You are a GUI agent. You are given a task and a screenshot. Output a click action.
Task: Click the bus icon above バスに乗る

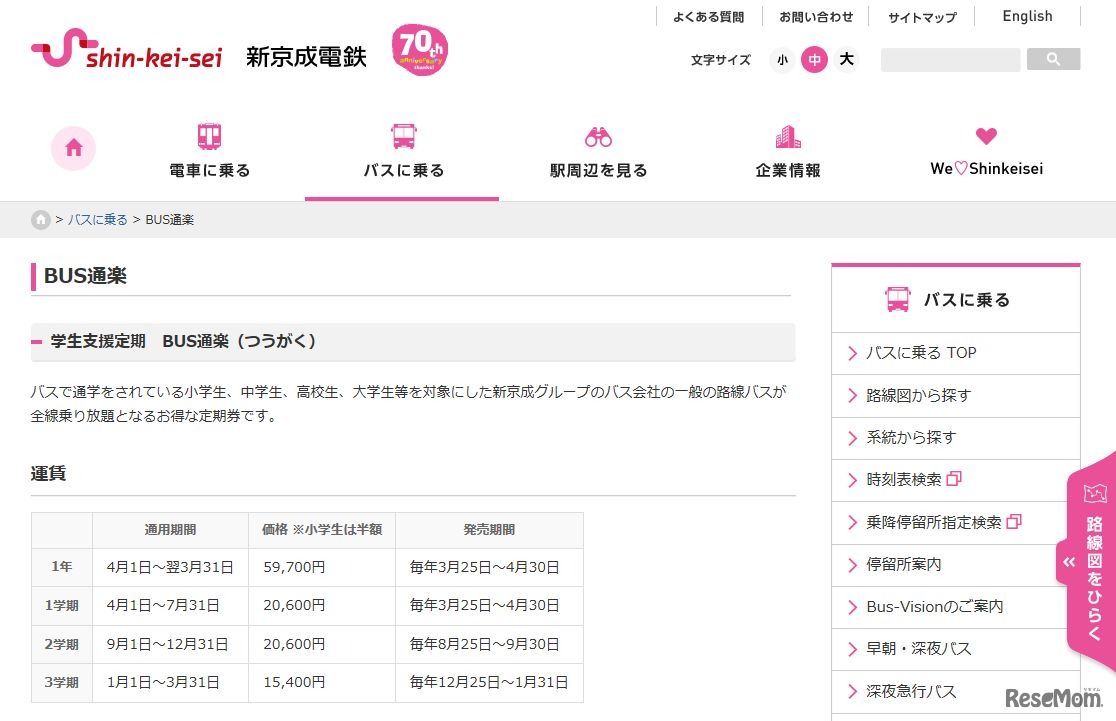coord(404,136)
